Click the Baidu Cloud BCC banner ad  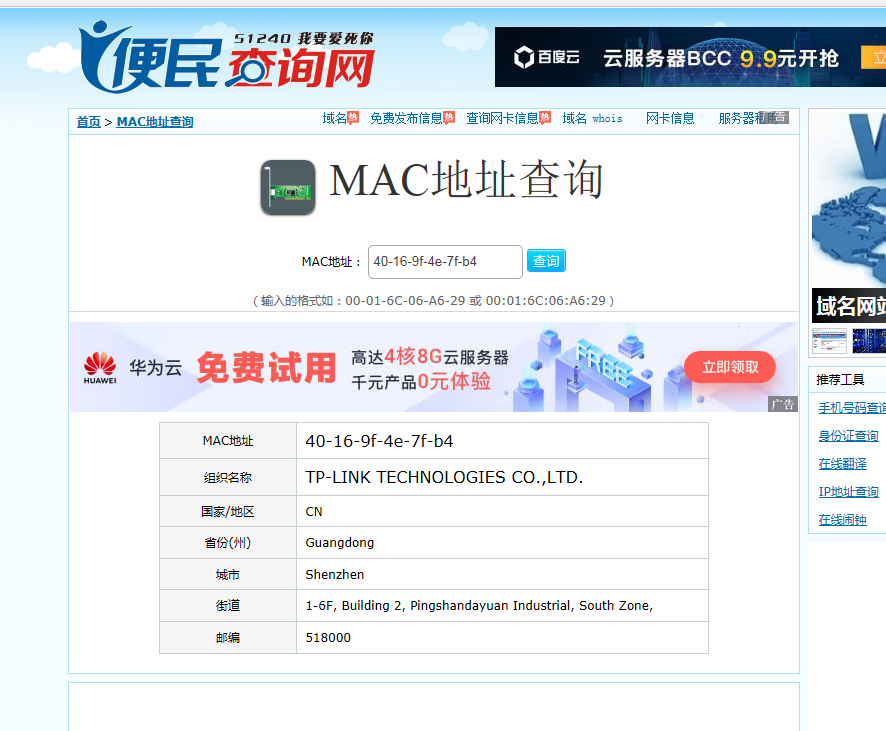tap(690, 57)
